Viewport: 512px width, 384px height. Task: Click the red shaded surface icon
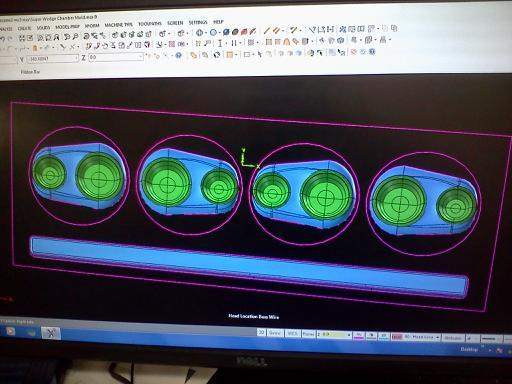click(x=244, y=32)
